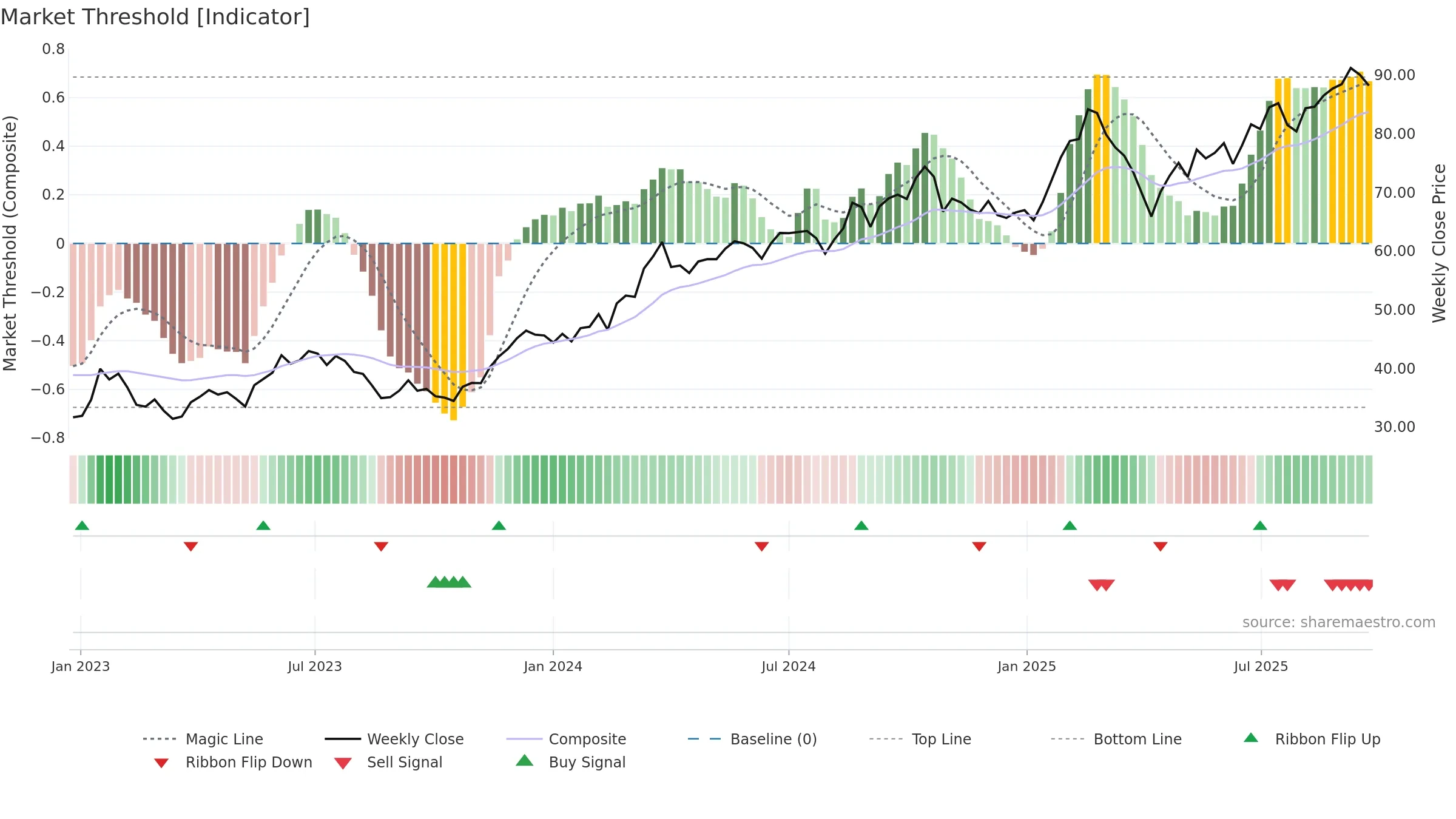Click the red triangle icon beside Ribbon Flip Down
1456x819 pixels.
pyautogui.click(x=161, y=763)
